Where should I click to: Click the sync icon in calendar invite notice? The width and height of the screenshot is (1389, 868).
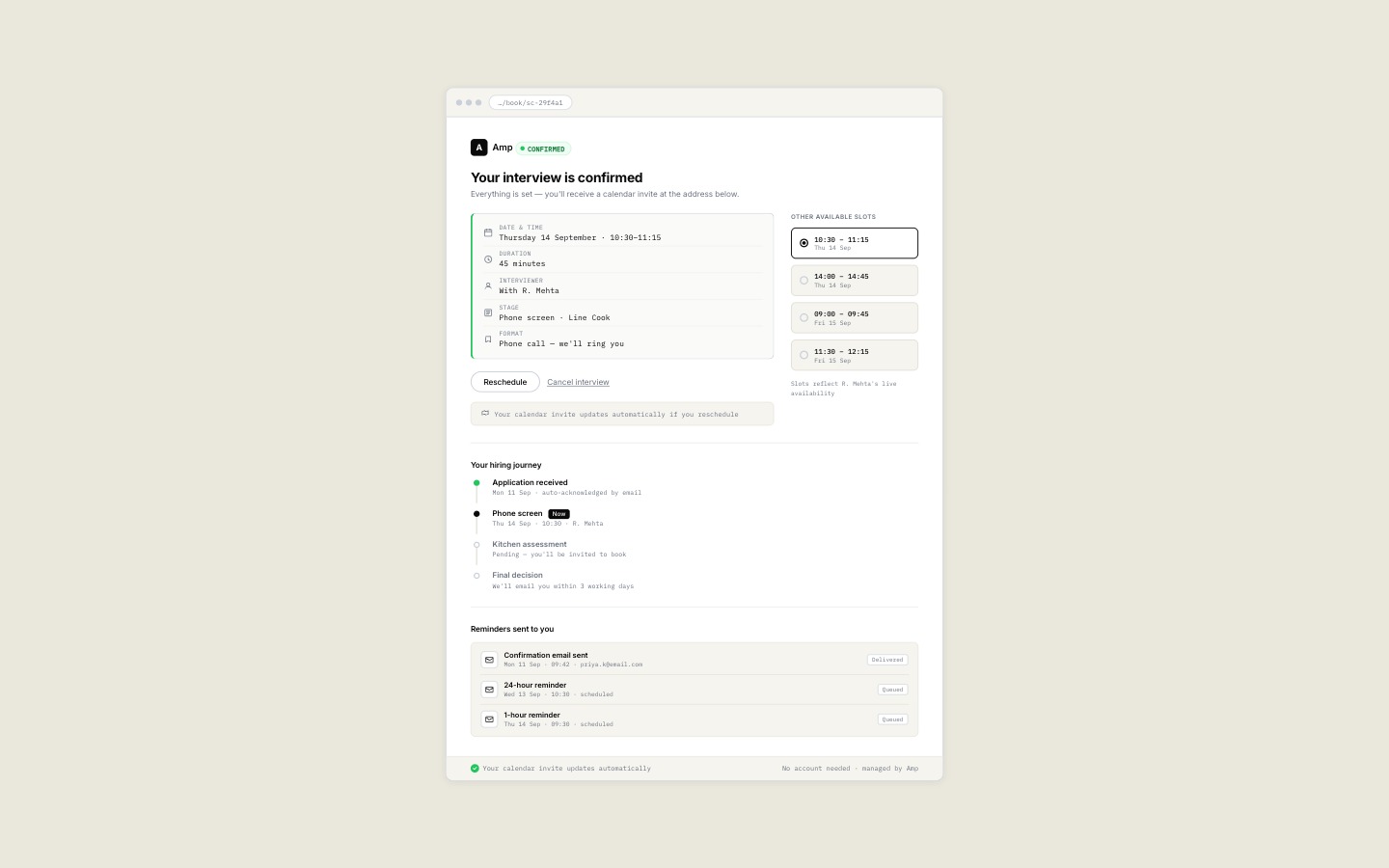click(x=485, y=413)
